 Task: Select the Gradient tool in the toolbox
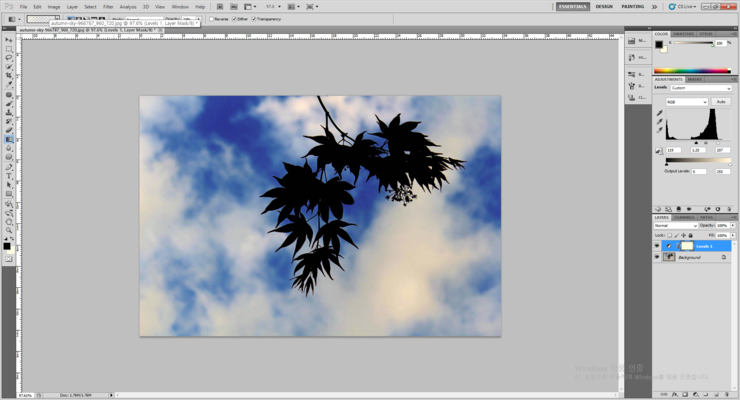[x=9, y=139]
